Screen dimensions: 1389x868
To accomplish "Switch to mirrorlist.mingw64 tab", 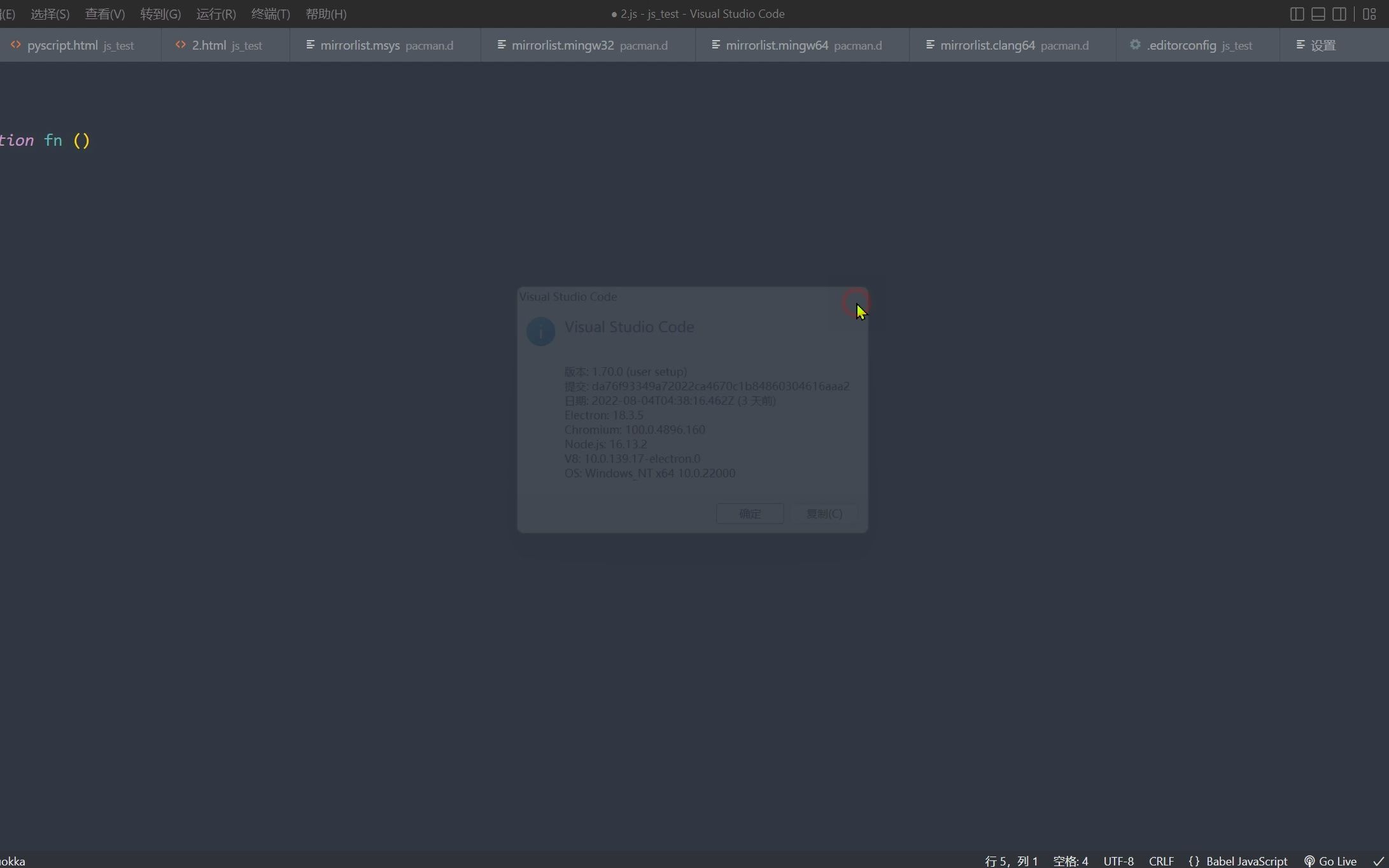I will coord(802,45).
